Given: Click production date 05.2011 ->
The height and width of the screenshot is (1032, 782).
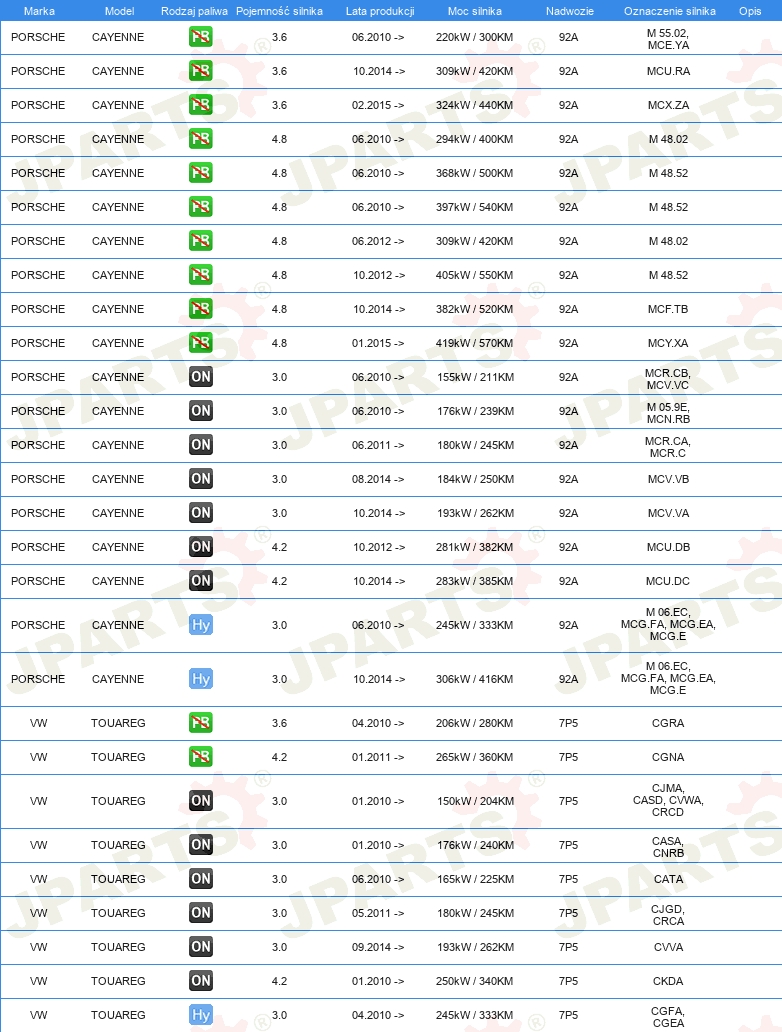Looking at the screenshot, I should [x=378, y=913].
